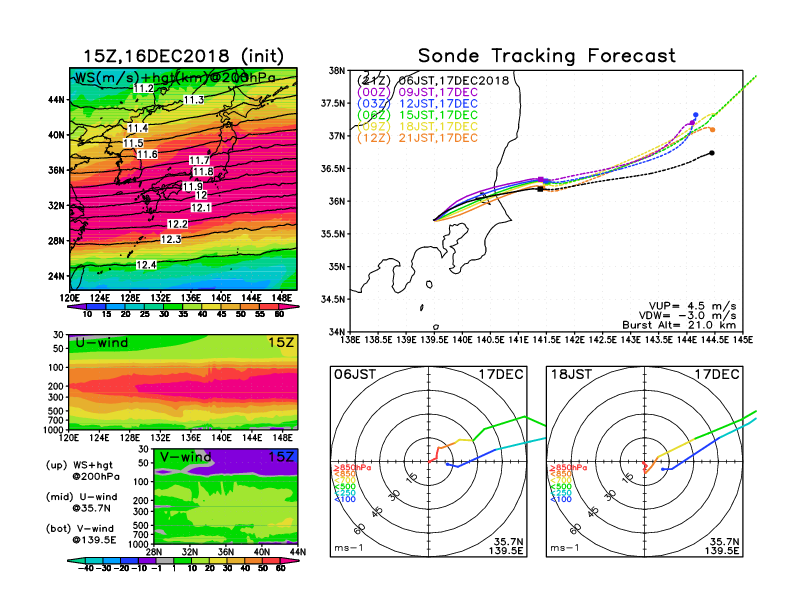Image resolution: width=792 pixels, height=612 pixels.
Task: Click the "V-wind" panel label
Action: (185, 457)
